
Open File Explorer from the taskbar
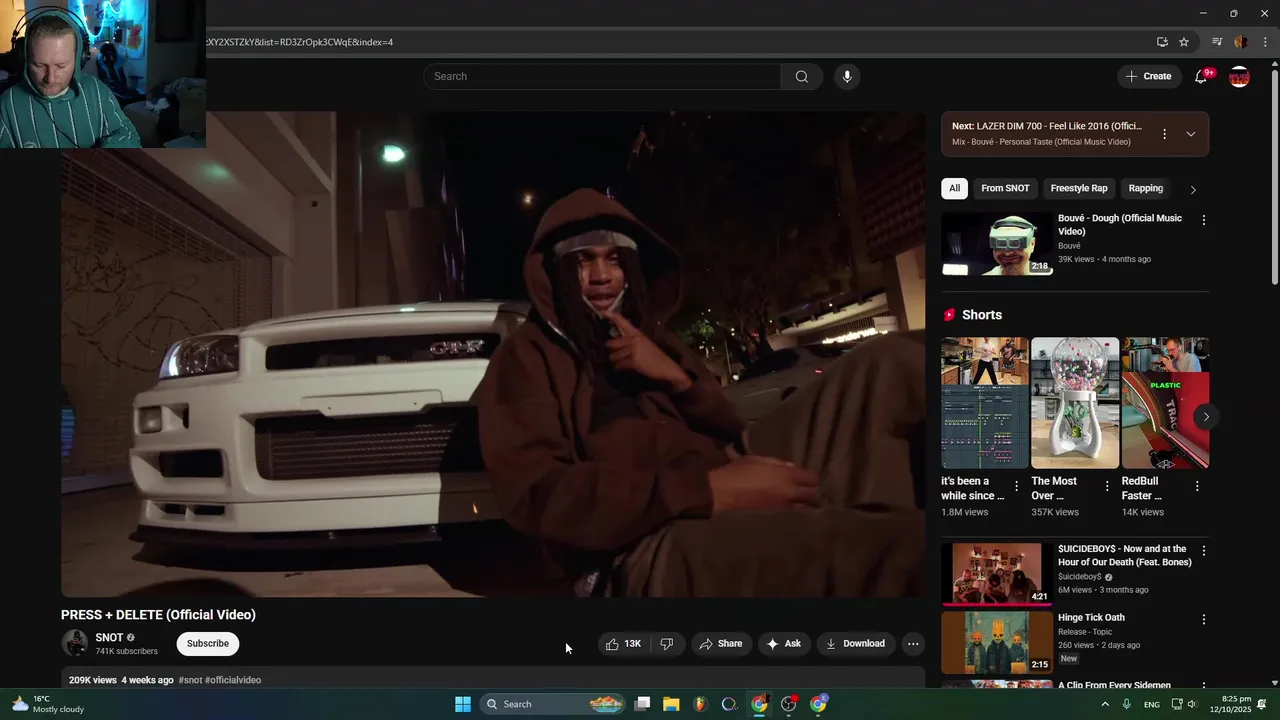pyautogui.click(x=671, y=704)
